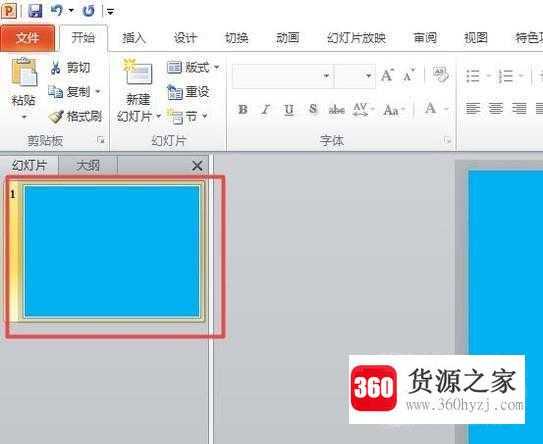543x444 pixels.
Task: Open the File menu button
Action: (27, 38)
